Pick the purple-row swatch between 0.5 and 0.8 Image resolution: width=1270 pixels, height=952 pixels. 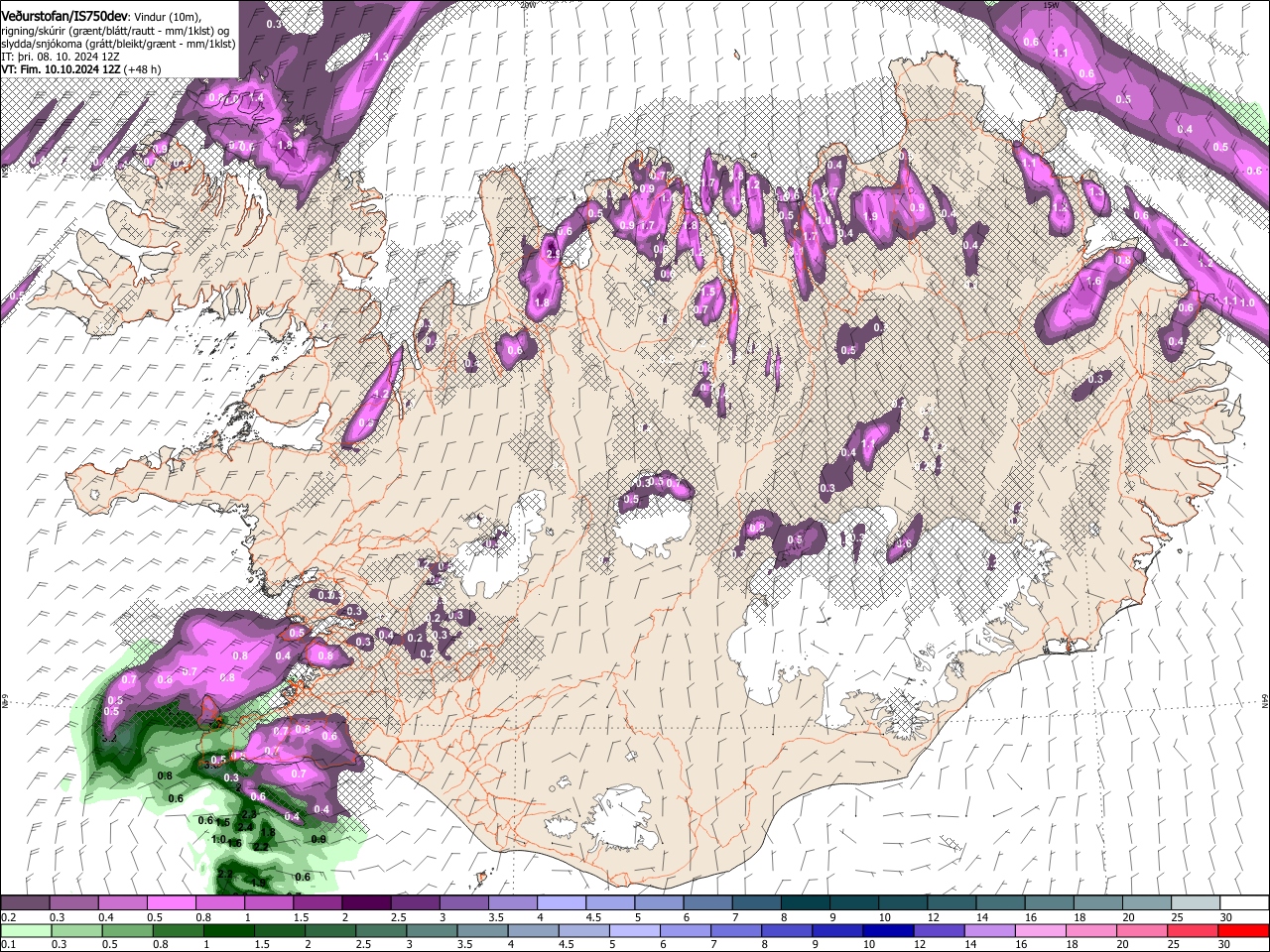(x=171, y=903)
